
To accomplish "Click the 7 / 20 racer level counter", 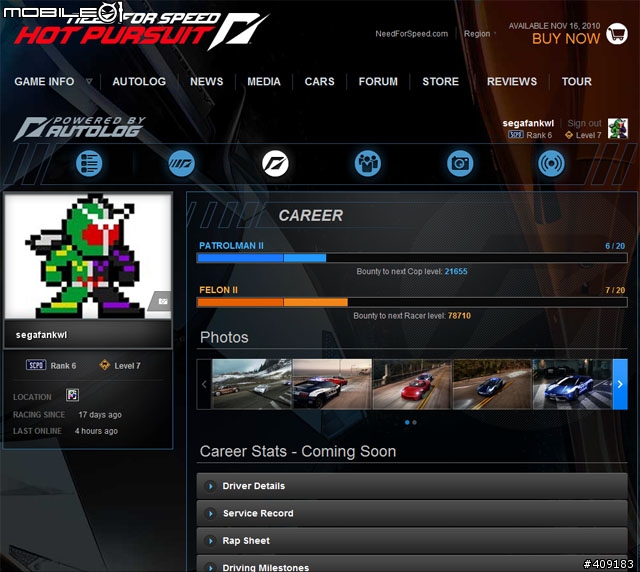I will tap(615, 290).
